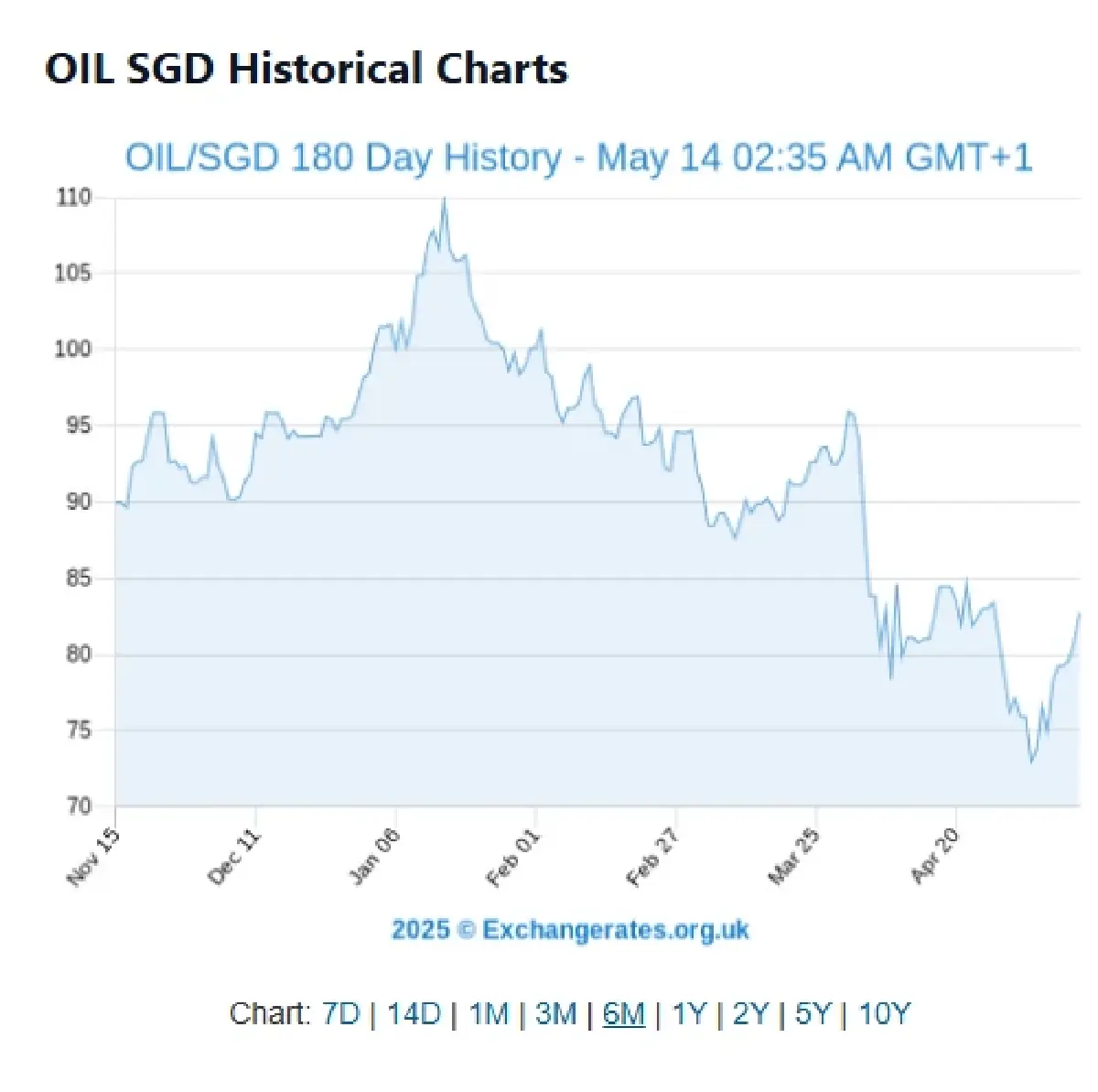Open the 1M chart view
The image size is (1098, 1092).
488,1014
